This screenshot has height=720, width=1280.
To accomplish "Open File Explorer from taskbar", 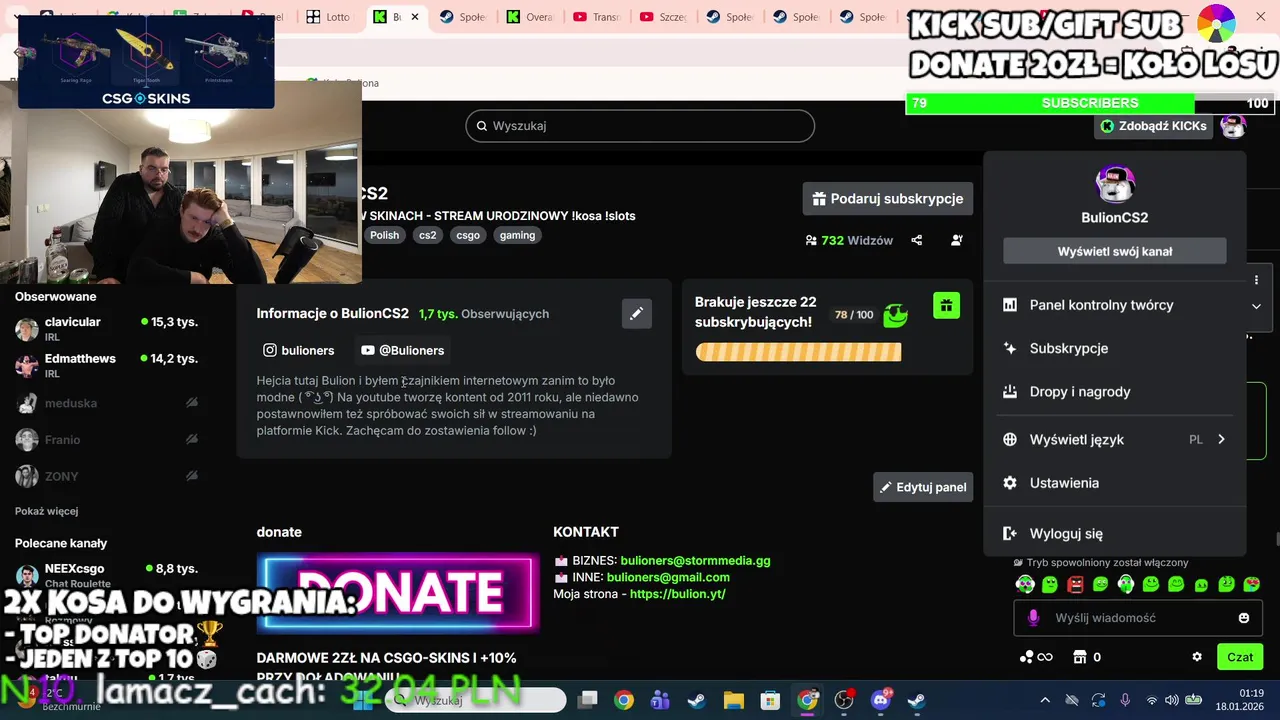I will tap(734, 700).
